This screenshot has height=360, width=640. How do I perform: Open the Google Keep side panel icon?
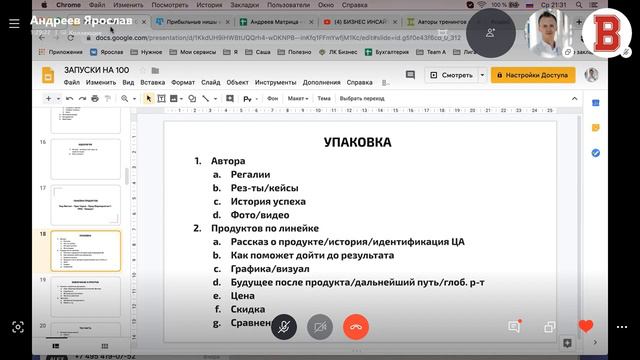pyautogui.click(x=596, y=128)
